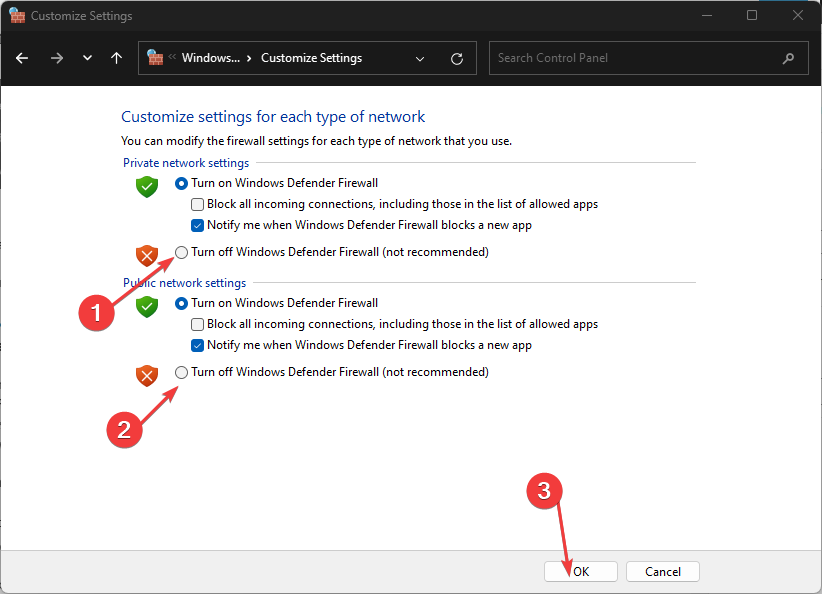The width and height of the screenshot is (822, 594).
Task: Go back using the back arrow
Action: click(x=23, y=58)
